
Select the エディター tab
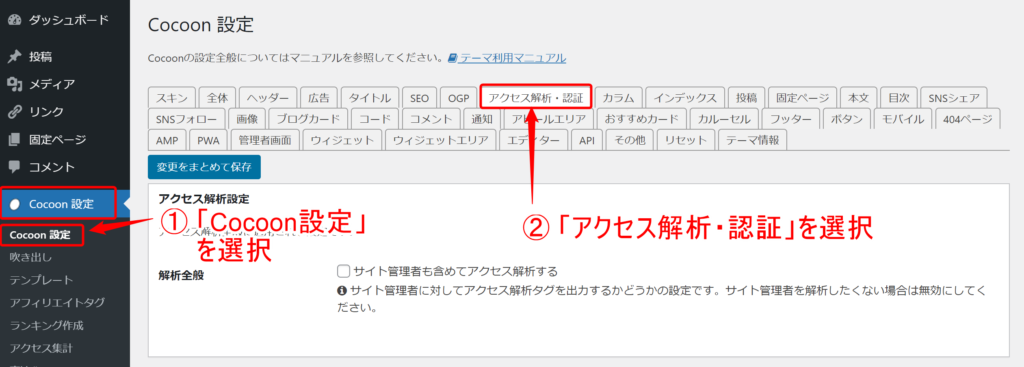click(x=533, y=140)
